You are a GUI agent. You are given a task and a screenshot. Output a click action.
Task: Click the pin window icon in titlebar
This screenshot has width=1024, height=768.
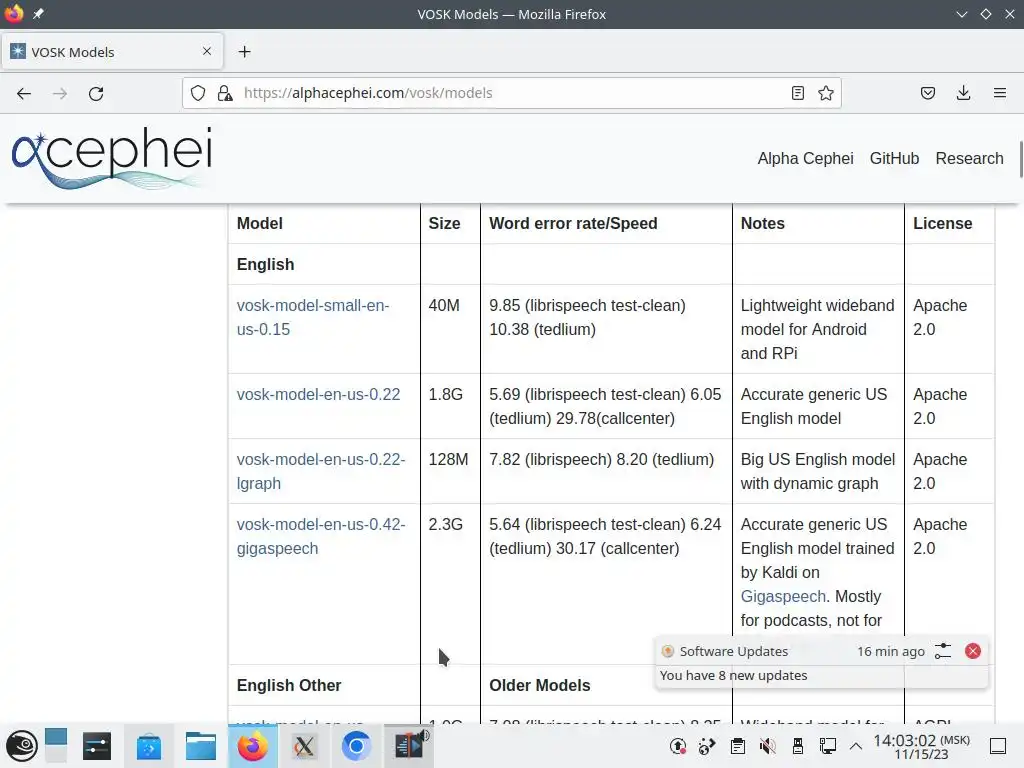pyautogui.click(x=39, y=14)
